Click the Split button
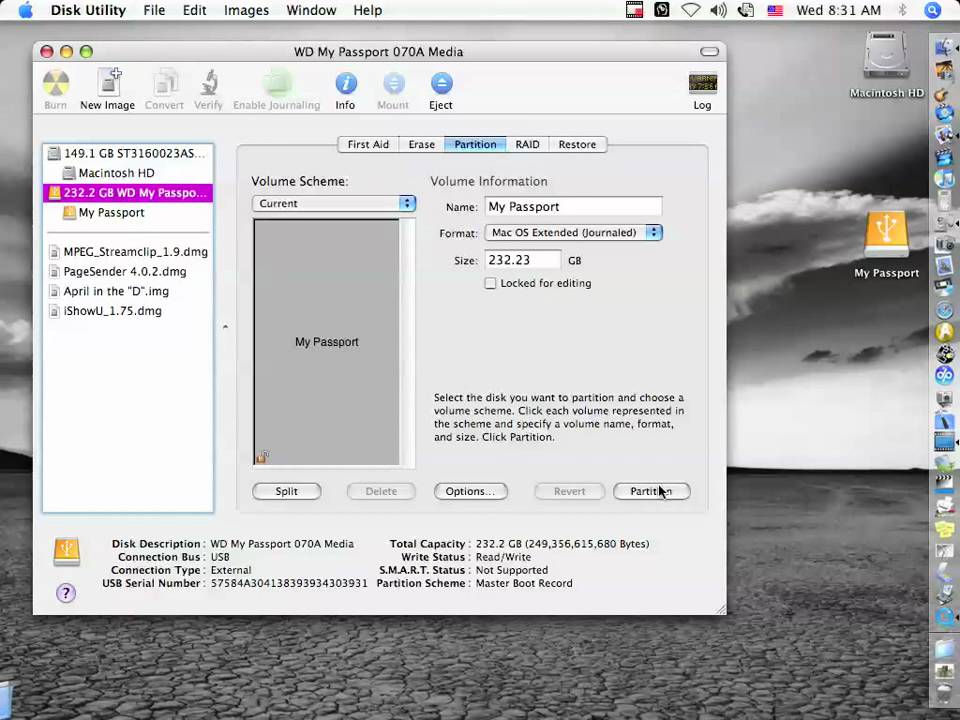This screenshot has width=960, height=720. click(x=287, y=491)
